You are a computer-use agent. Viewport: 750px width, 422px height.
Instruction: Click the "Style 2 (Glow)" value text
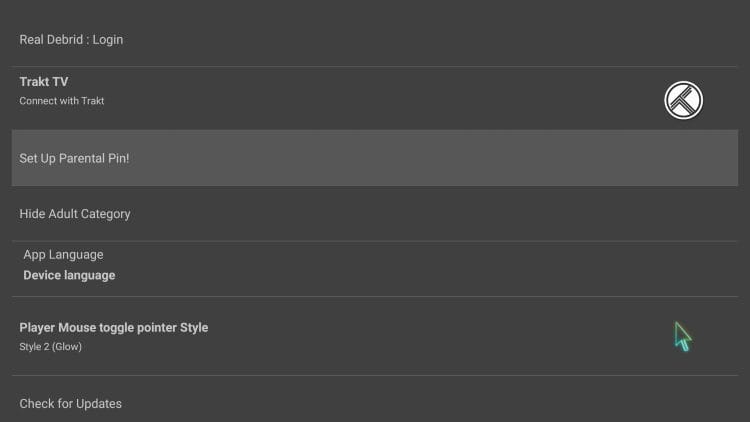tap(50, 347)
